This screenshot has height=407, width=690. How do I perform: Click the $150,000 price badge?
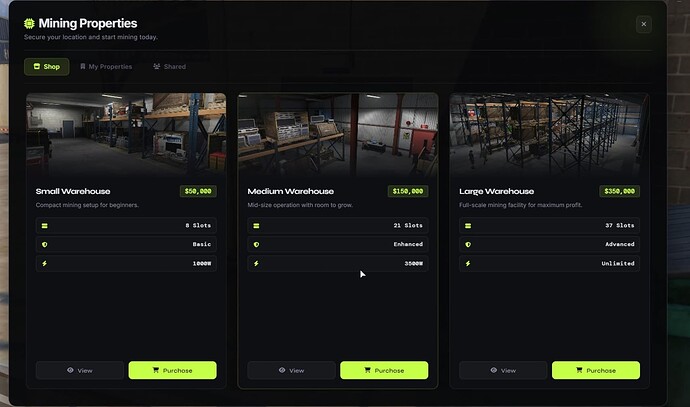click(408, 191)
